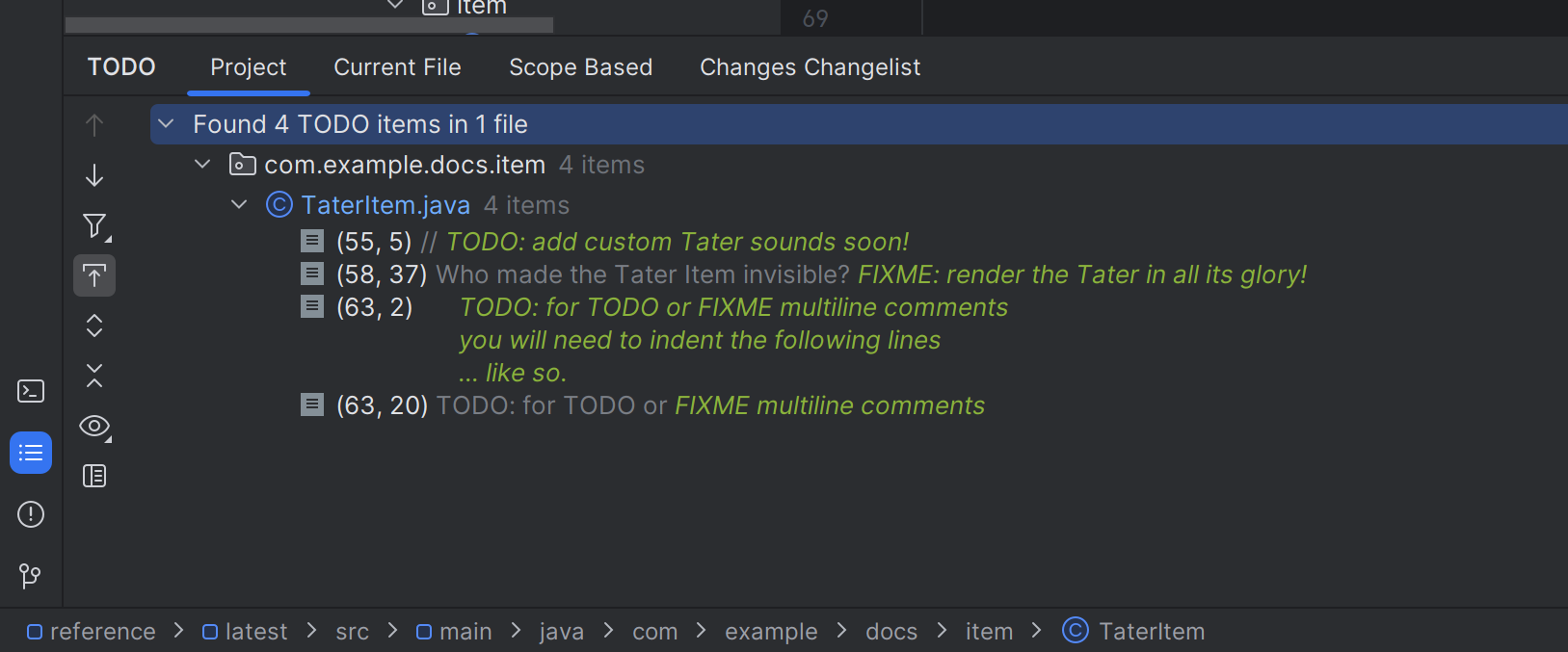Open the Git tool window icon

[30, 576]
